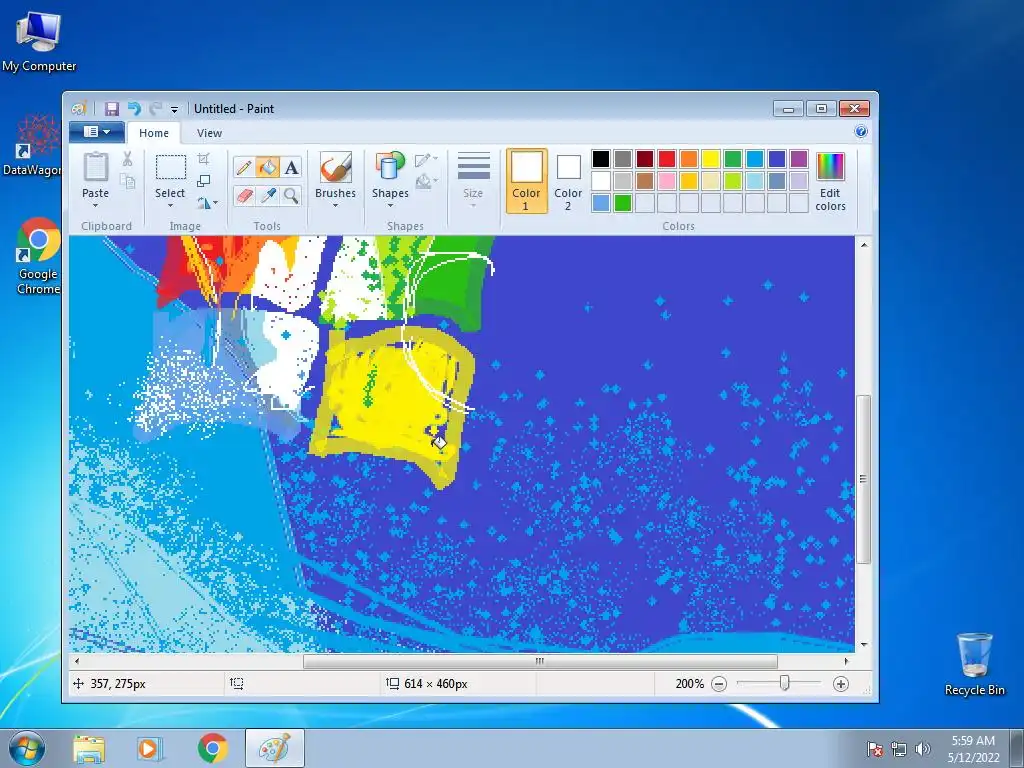Viewport: 1024px width, 768px height.
Task: Open My Computer desktop icon
Action: tap(39, 40)
